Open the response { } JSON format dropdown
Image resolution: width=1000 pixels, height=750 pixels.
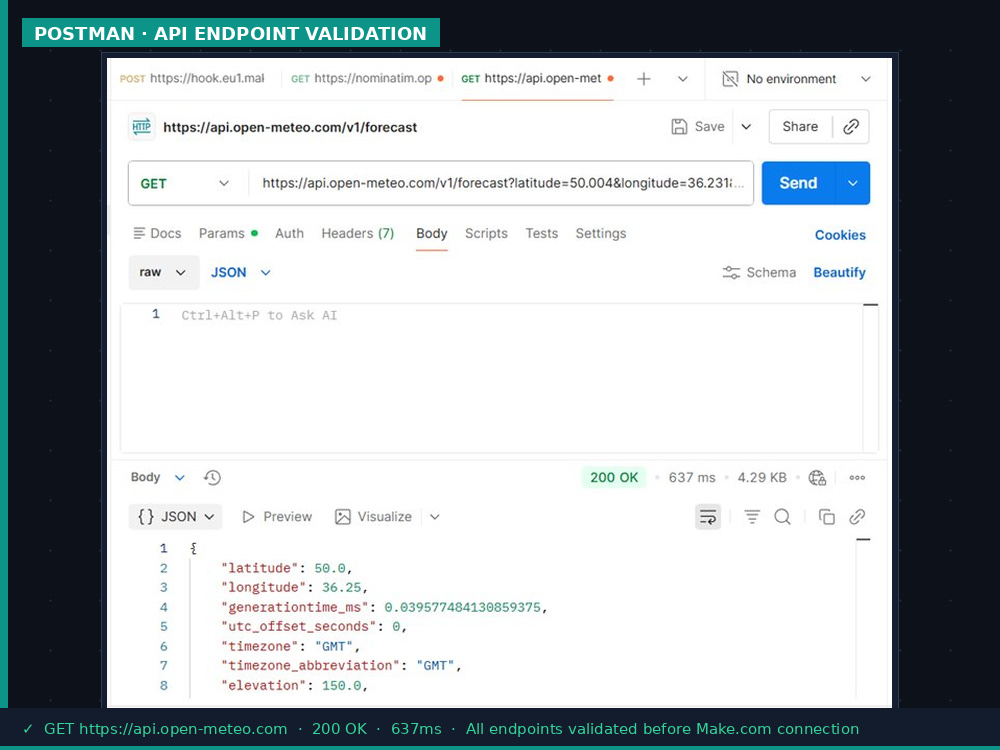tap(175, 517)
